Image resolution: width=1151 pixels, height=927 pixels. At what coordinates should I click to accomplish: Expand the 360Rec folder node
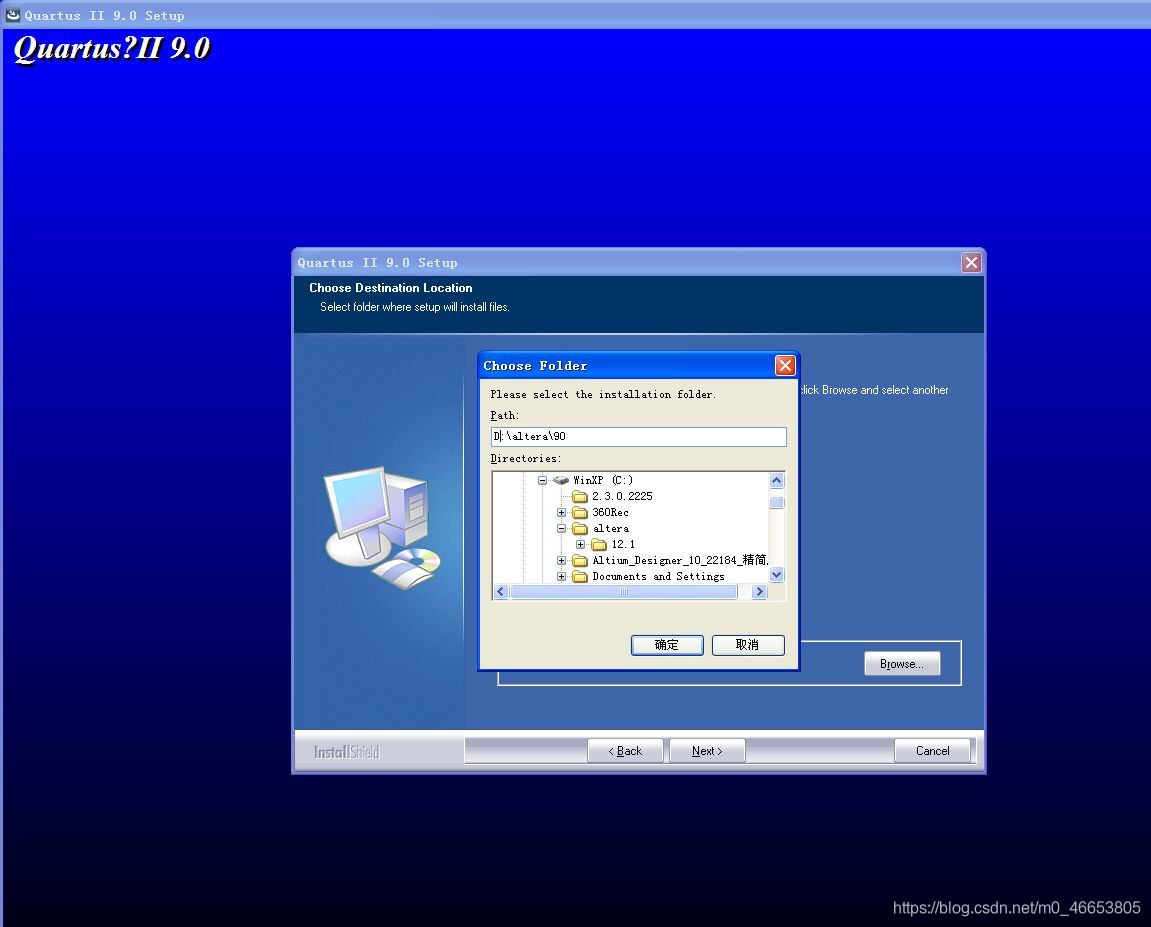tap(562, 513)
